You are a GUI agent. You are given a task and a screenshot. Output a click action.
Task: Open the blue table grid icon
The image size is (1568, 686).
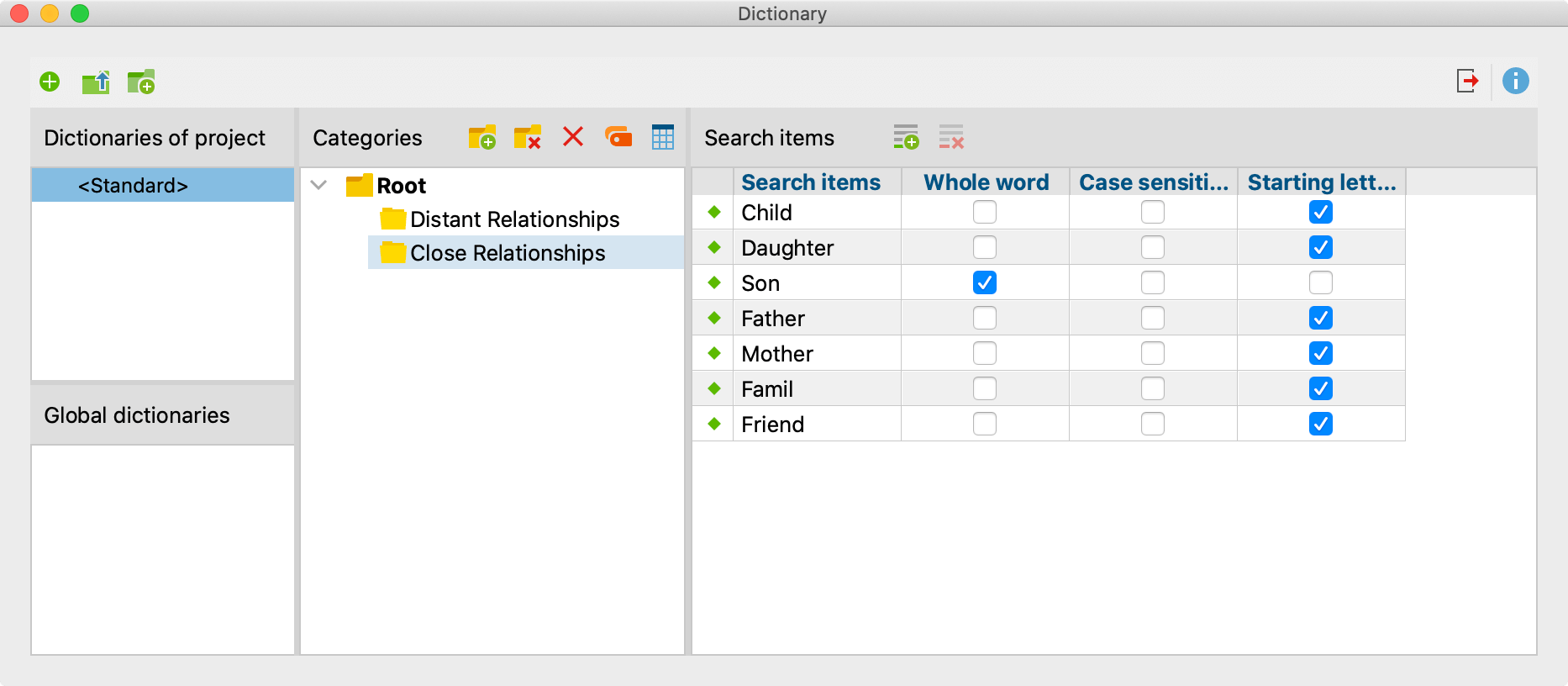(x=663, y=137)
